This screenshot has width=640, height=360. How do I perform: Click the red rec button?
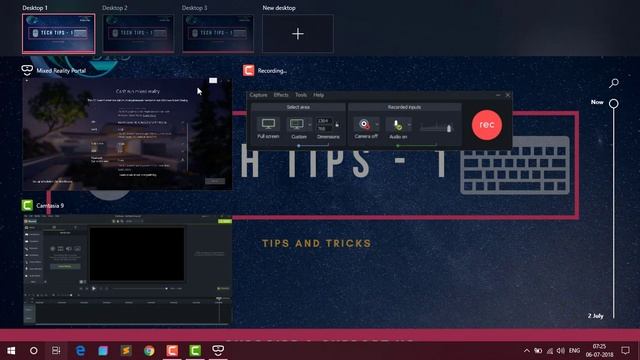[x=487, y=124]
